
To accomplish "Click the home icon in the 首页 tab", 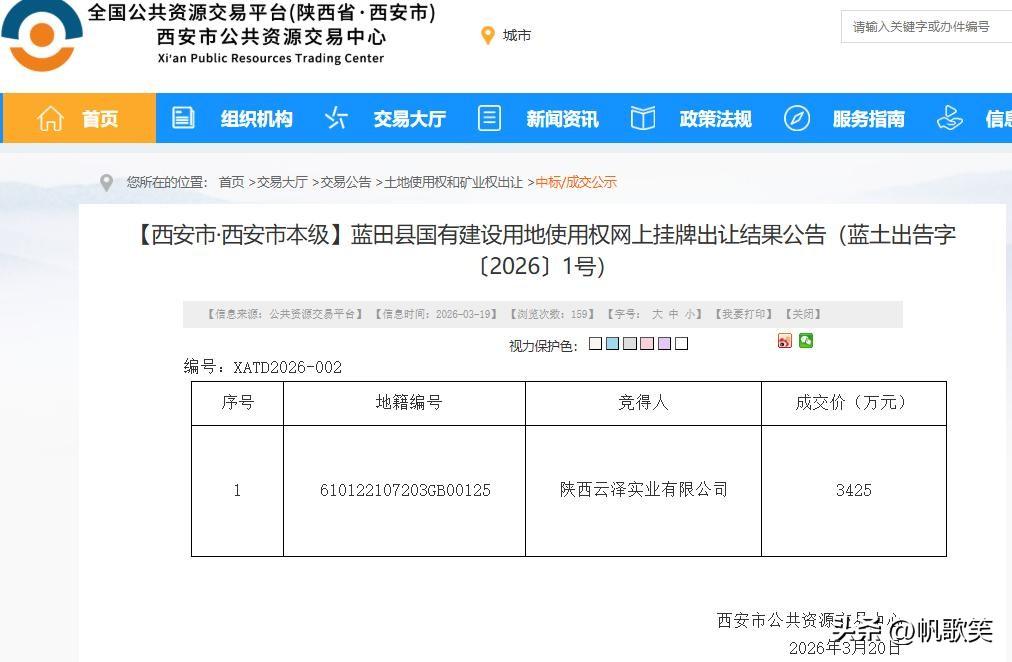I will [50, 119].
